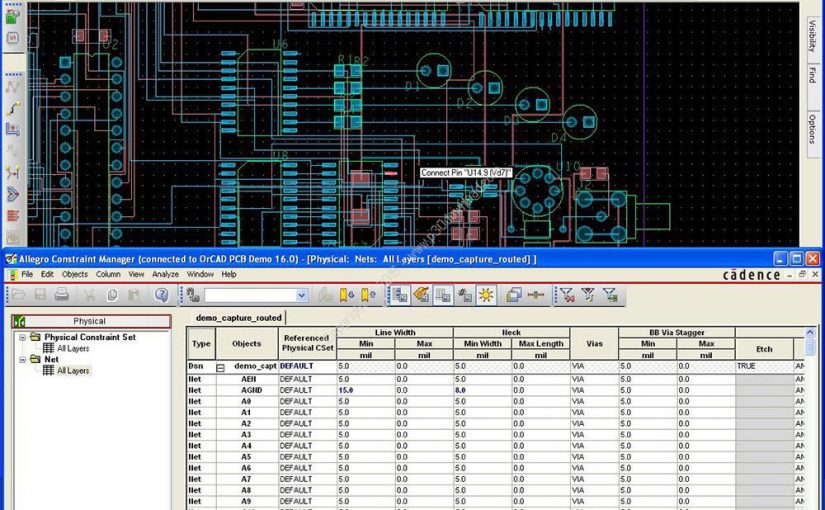Click the cascading windows icon in the toolbar
Screen dimensions: 825x510
click(x=514, y=295)
